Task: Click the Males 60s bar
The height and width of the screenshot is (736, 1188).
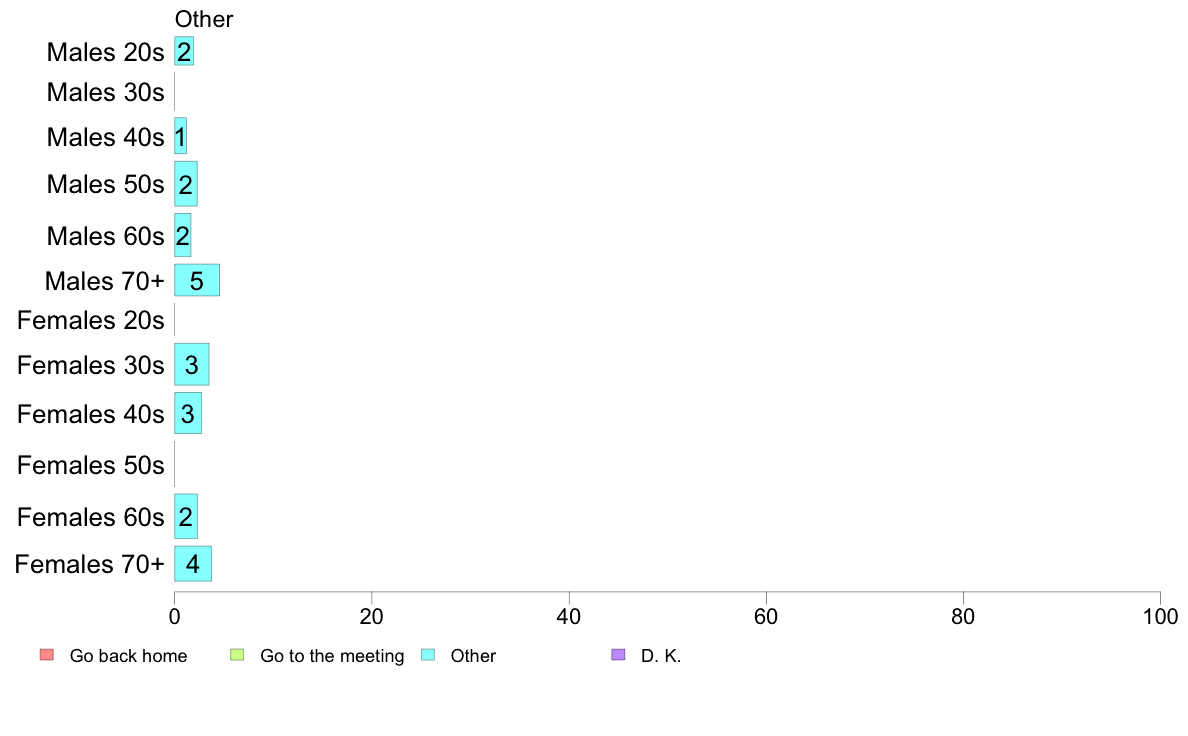Action: point(183,236)
